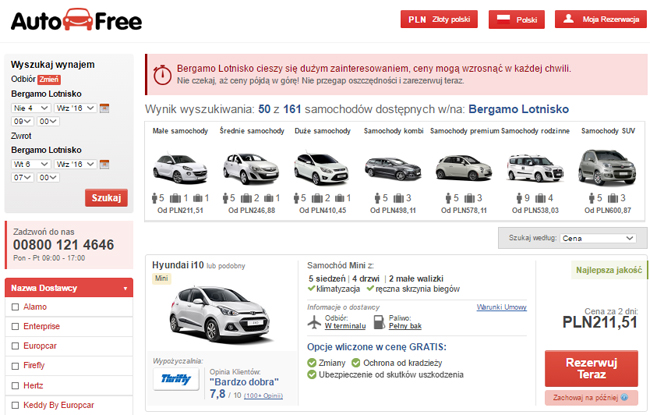Click the airplane pickup icon

pos(314,322)
